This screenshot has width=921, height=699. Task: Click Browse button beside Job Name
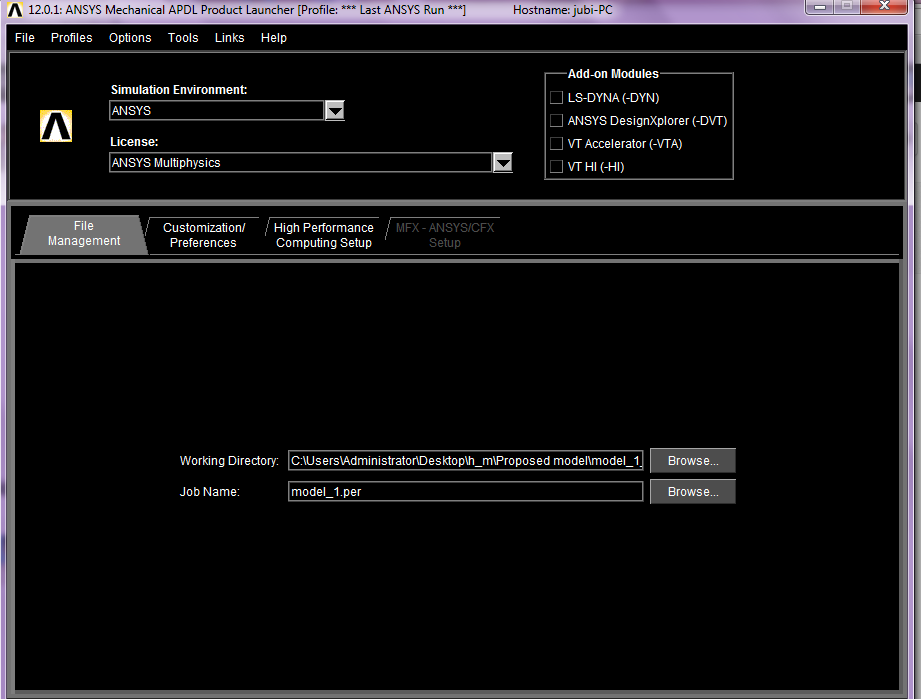click(692, 492)
